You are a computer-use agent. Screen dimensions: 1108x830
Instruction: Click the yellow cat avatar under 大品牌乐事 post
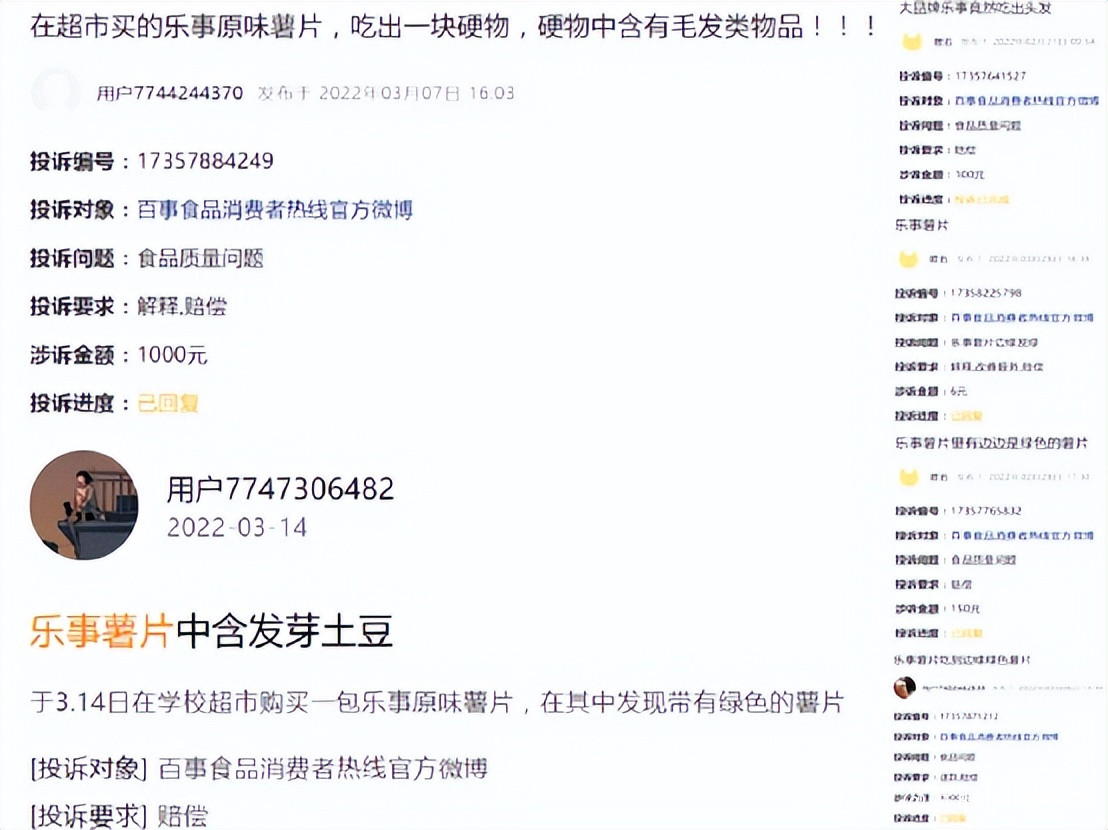912,42
